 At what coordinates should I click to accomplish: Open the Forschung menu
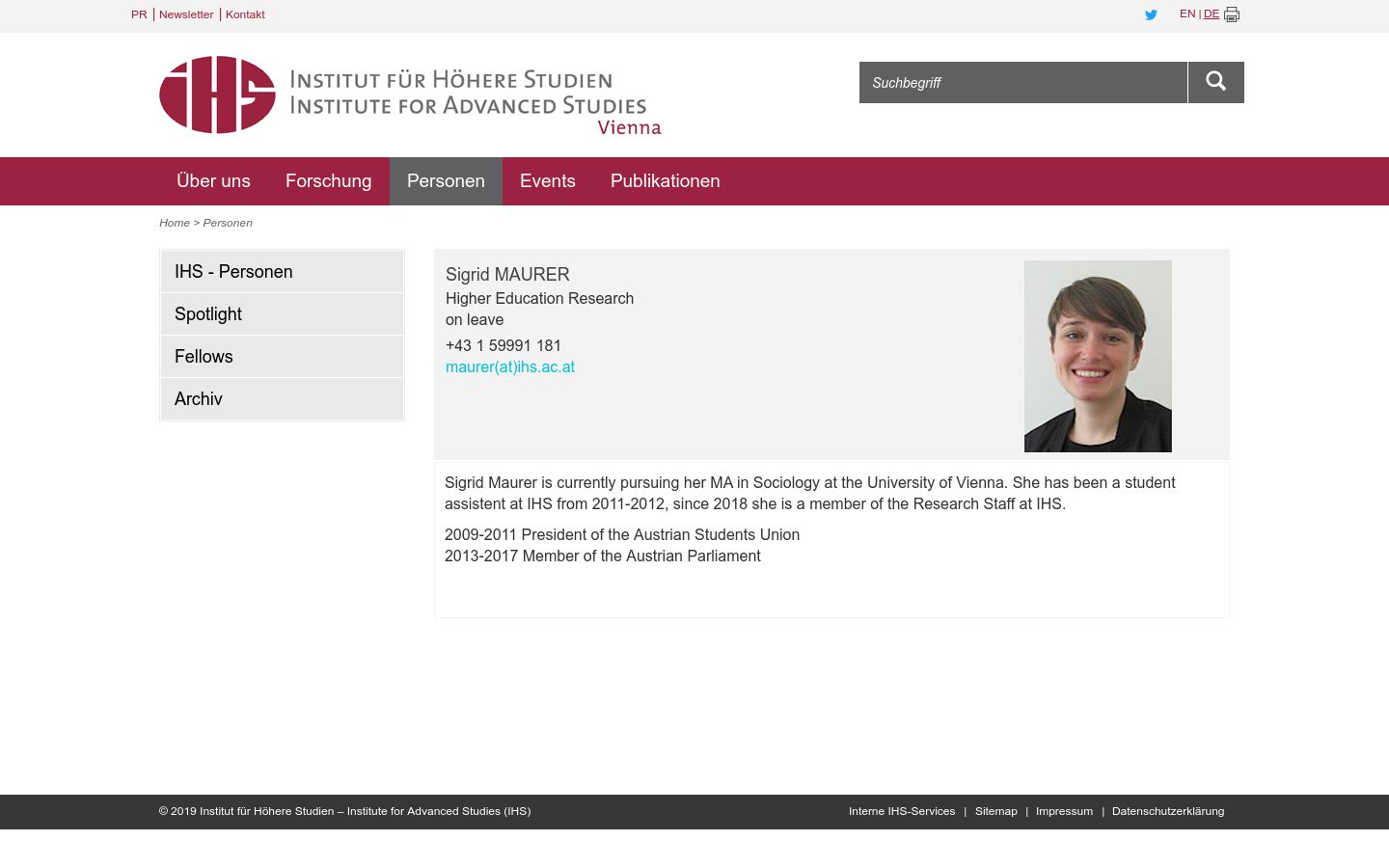tap(328, 181)
